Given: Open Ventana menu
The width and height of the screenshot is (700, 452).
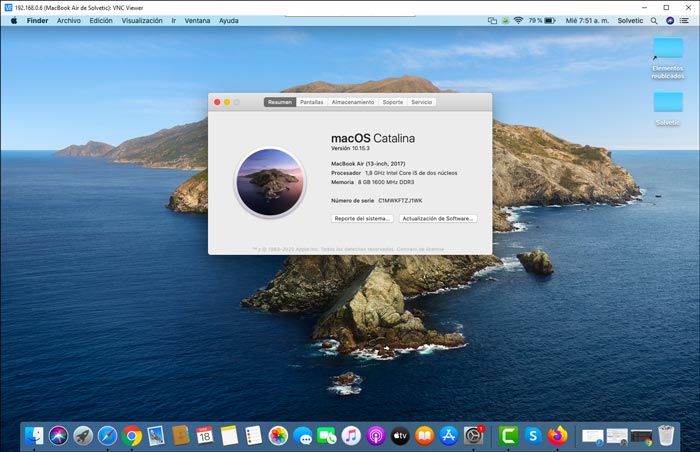Looking at the screenshot, I should 197,21.
